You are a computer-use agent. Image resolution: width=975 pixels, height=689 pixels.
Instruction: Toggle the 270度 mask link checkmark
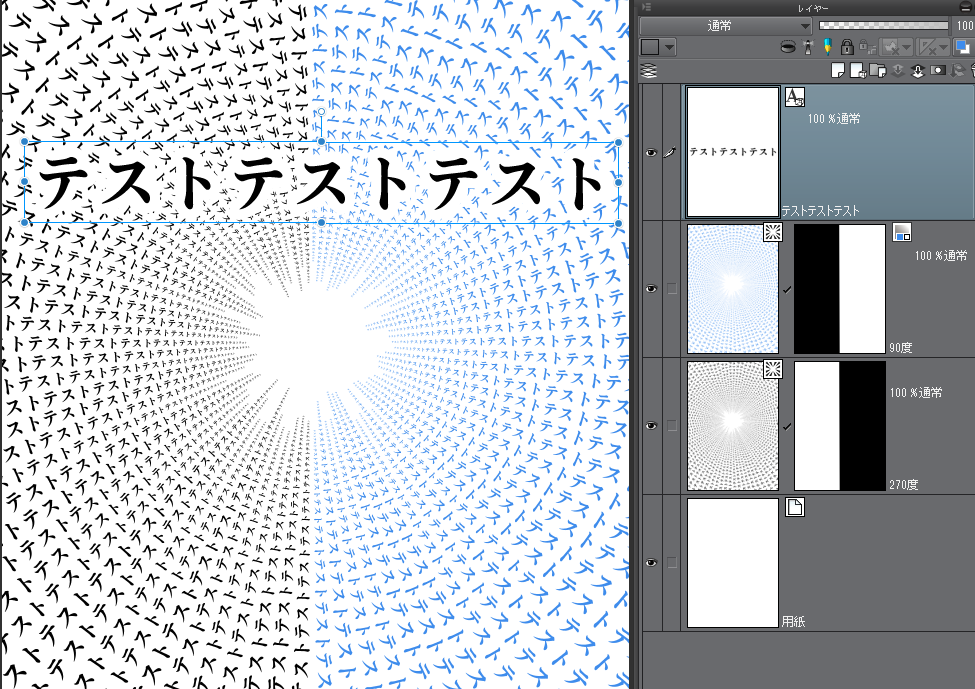click(787, 427)
